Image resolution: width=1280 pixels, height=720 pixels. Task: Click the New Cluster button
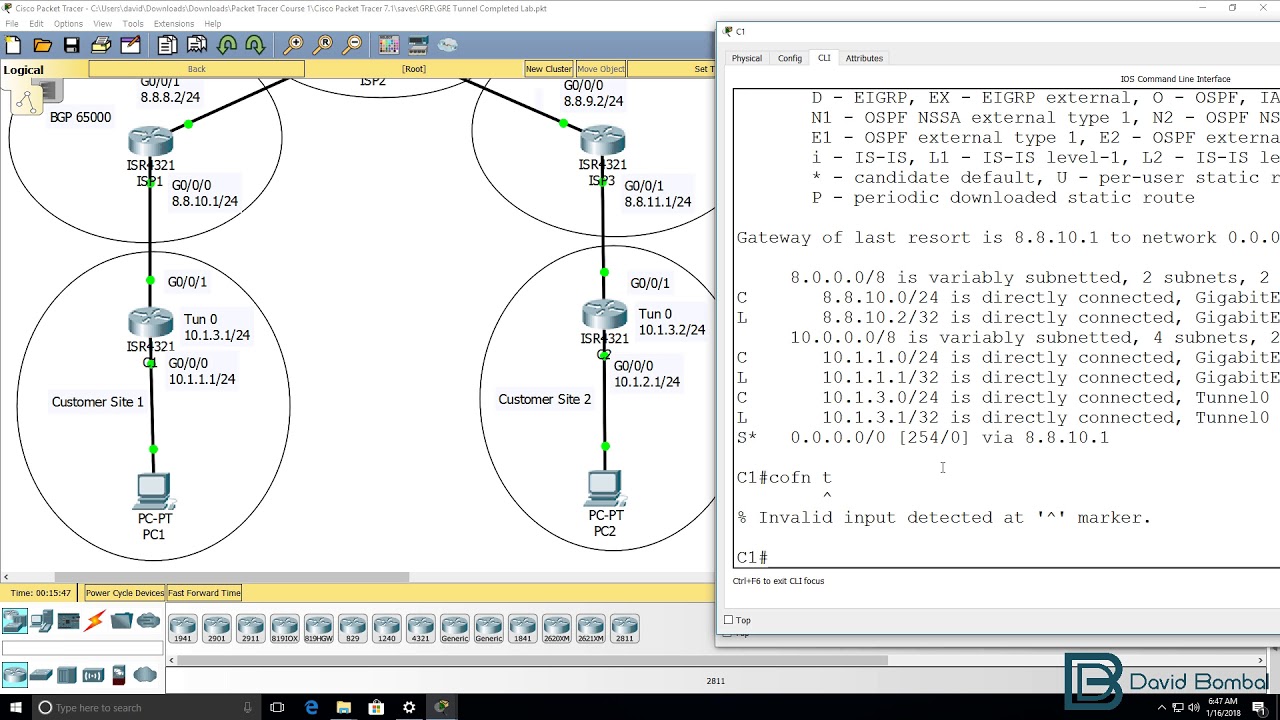pos(549,69)
